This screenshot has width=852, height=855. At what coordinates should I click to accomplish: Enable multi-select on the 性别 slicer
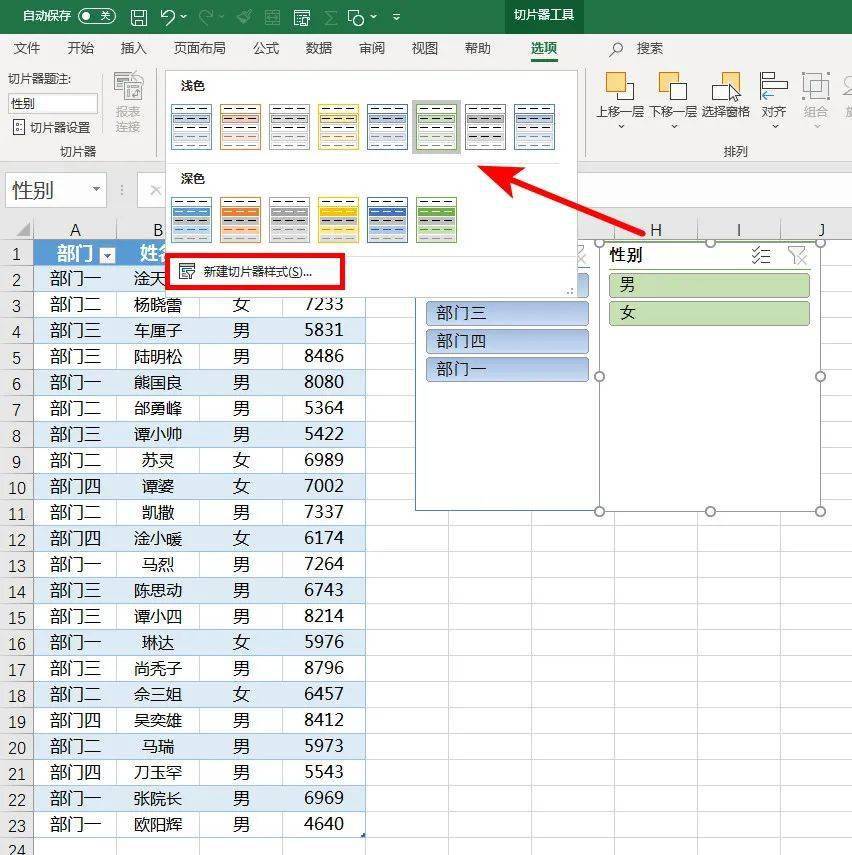pos(761,256)
